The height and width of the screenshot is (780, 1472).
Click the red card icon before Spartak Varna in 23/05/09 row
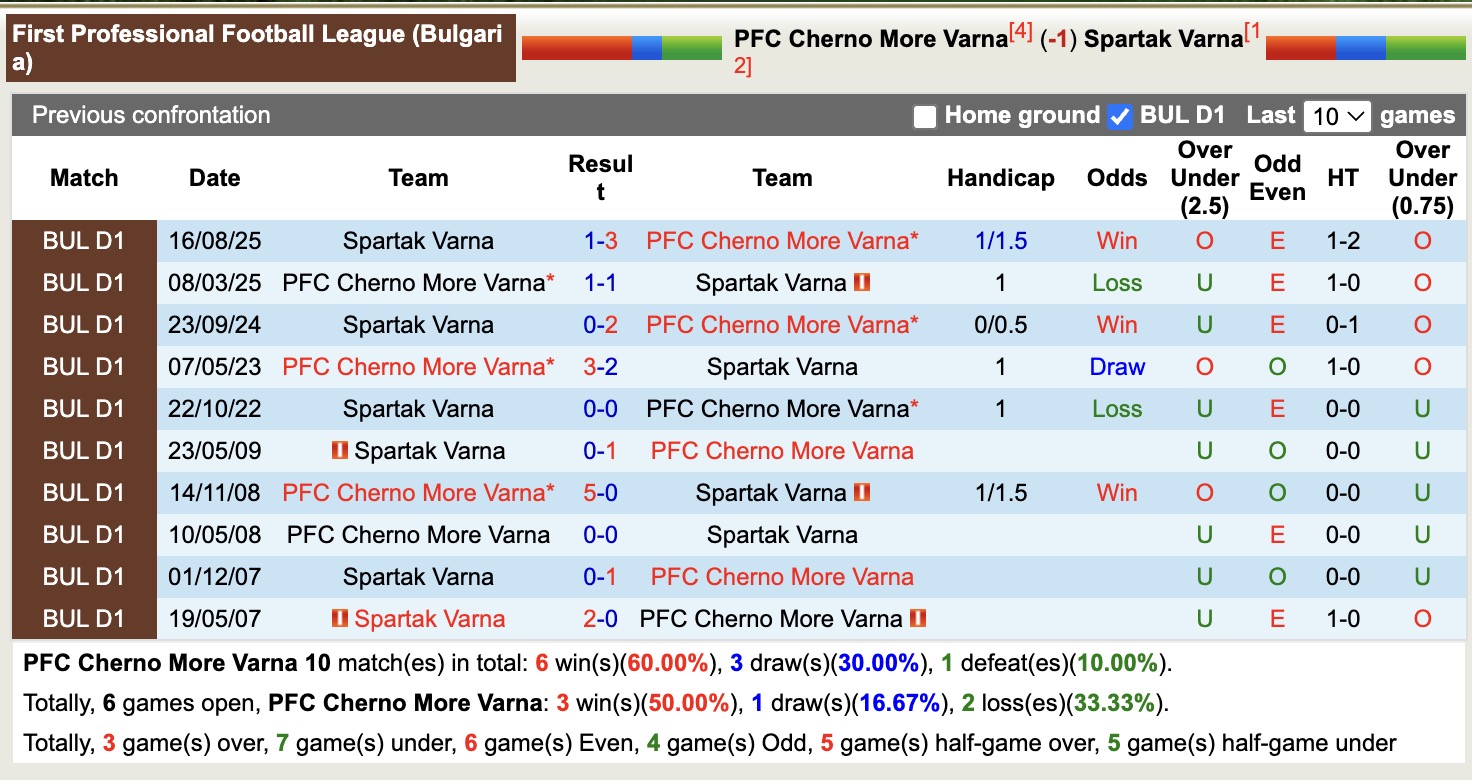pos(341,451)
